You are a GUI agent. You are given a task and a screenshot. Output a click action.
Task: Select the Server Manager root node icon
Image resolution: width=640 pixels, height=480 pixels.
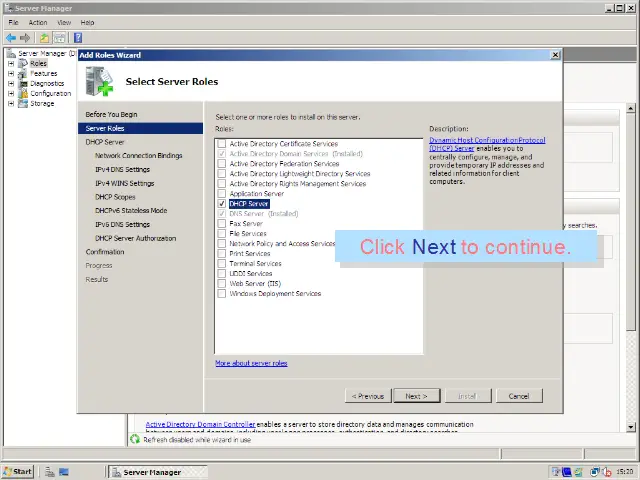[x=11, y=53]
